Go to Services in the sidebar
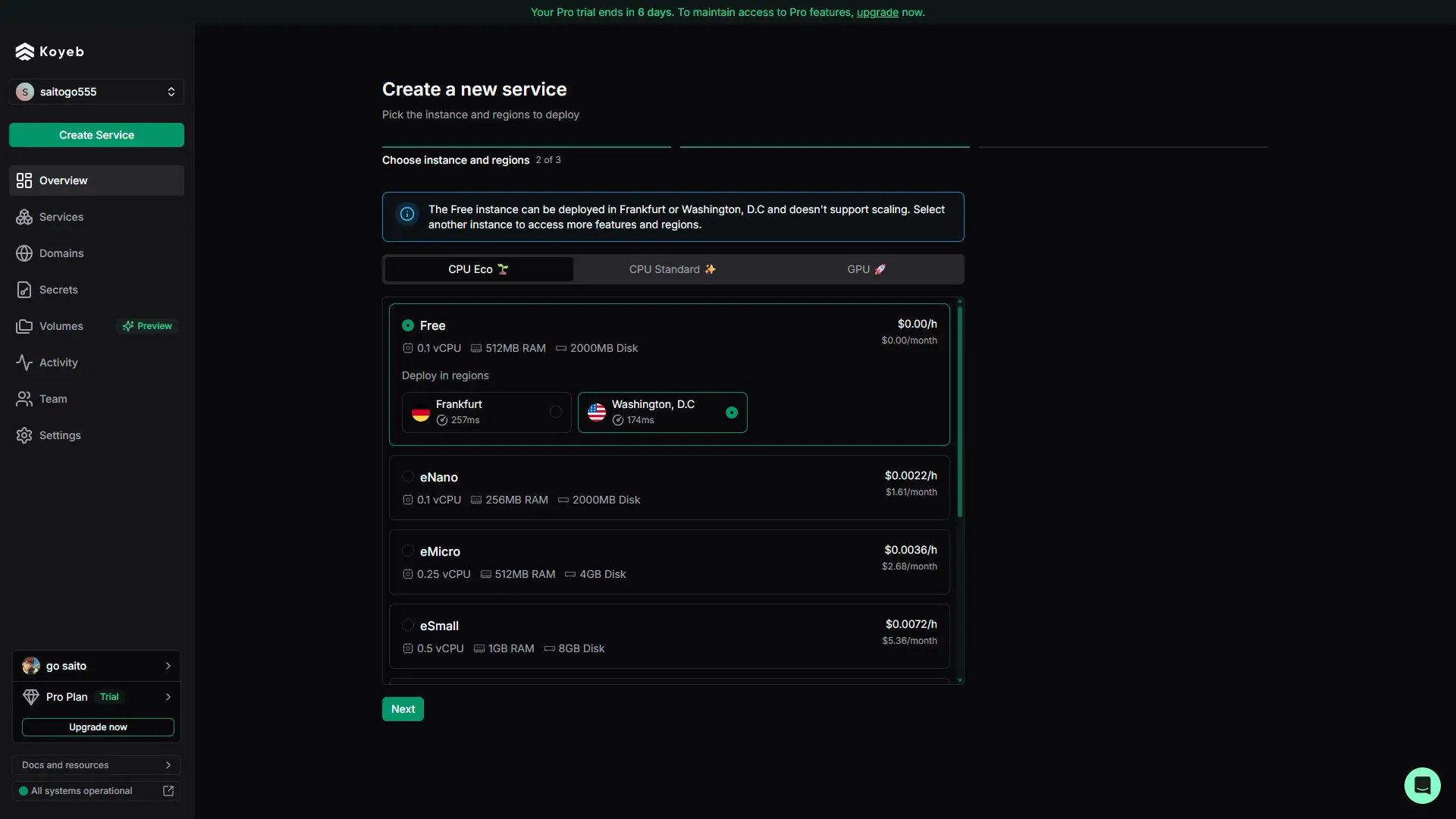1456x819 pixels. tap(96, 217)
